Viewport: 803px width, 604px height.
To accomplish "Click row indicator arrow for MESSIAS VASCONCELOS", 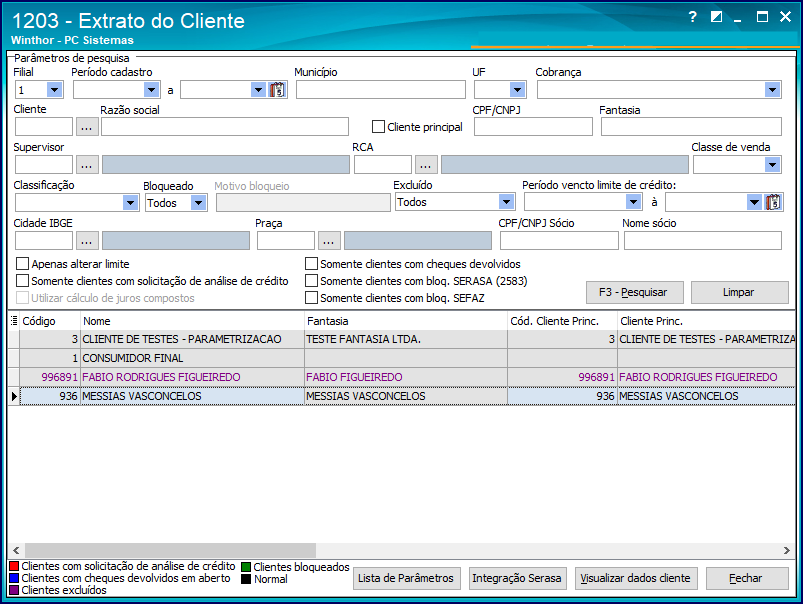I will click(x=14, y=396).
